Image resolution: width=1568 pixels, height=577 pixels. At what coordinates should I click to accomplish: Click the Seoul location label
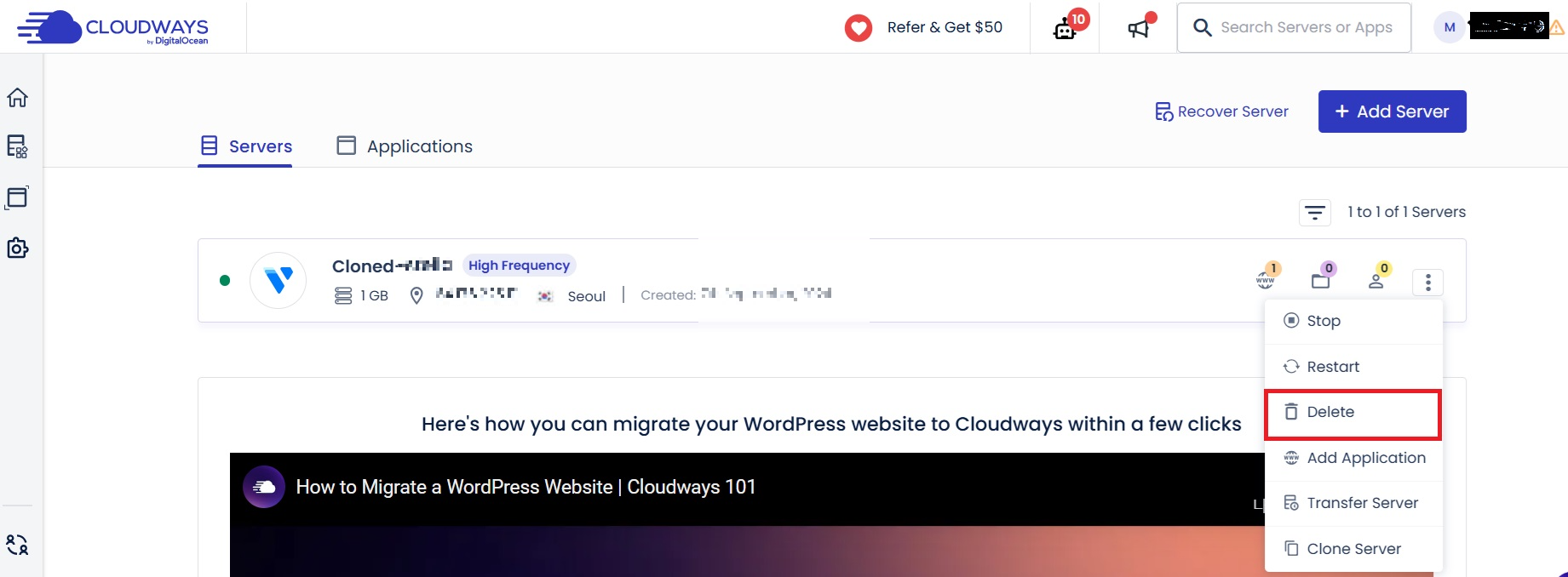[587, 296]
